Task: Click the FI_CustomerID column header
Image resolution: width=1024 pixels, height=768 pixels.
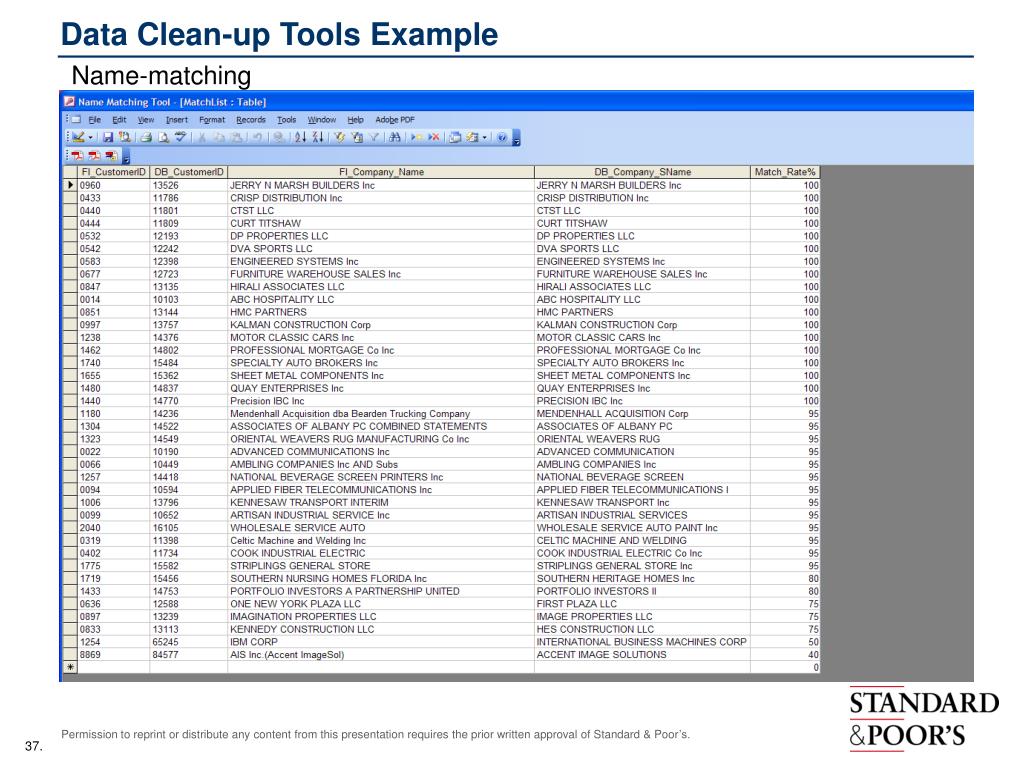Action: point(113,172)
